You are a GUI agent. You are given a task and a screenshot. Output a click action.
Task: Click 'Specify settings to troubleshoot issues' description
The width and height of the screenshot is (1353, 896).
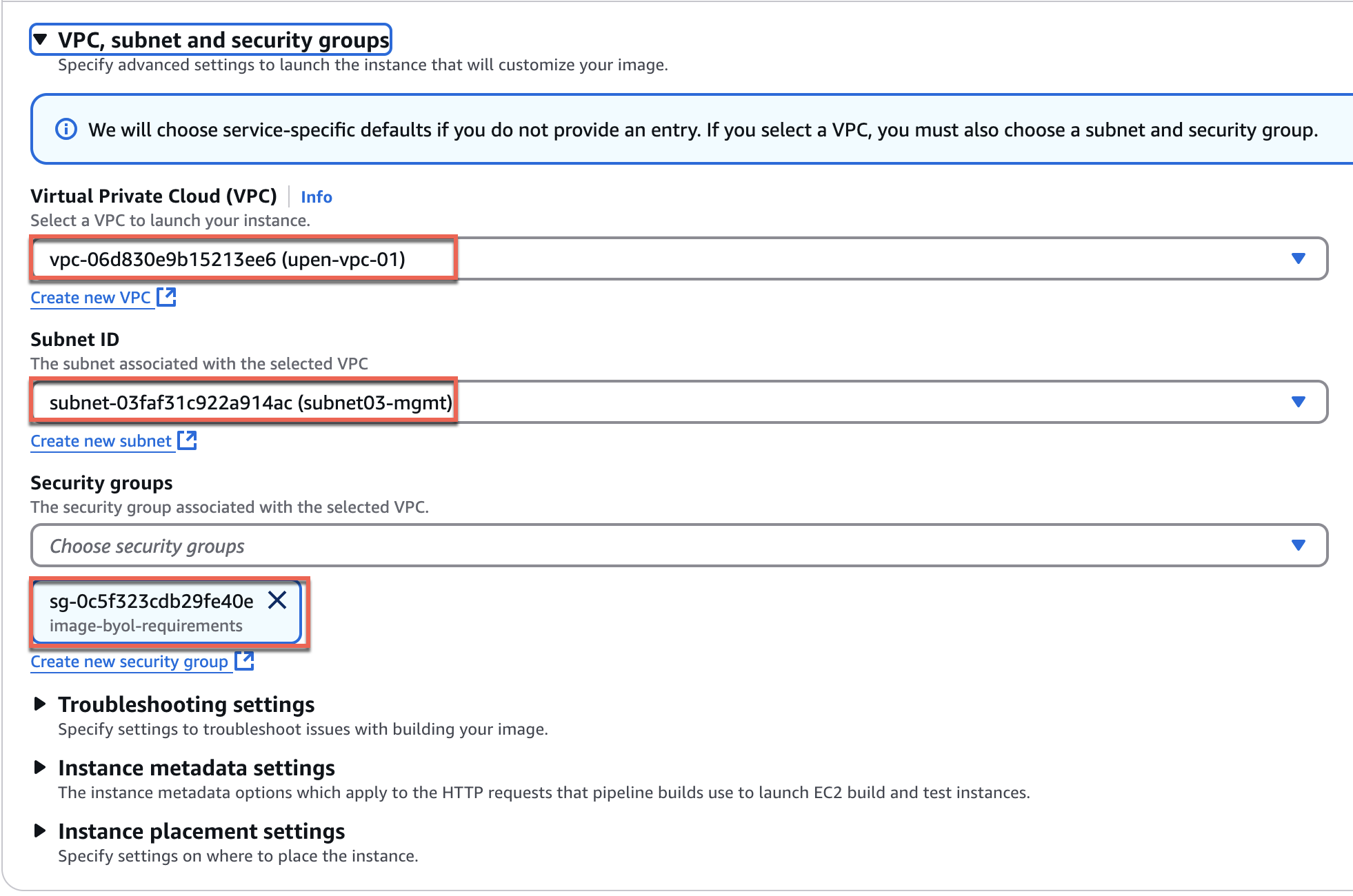303,729
